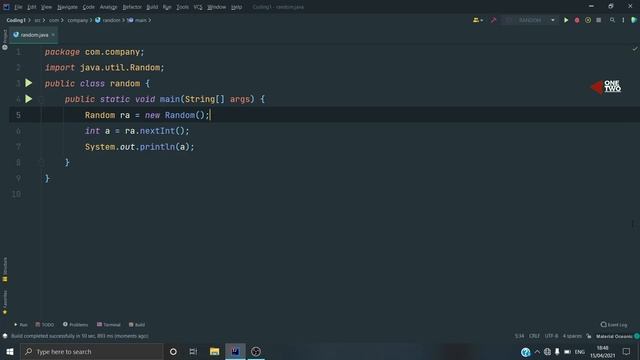
Task: Open OBS Studio from the taskbar
Action: 256,351
